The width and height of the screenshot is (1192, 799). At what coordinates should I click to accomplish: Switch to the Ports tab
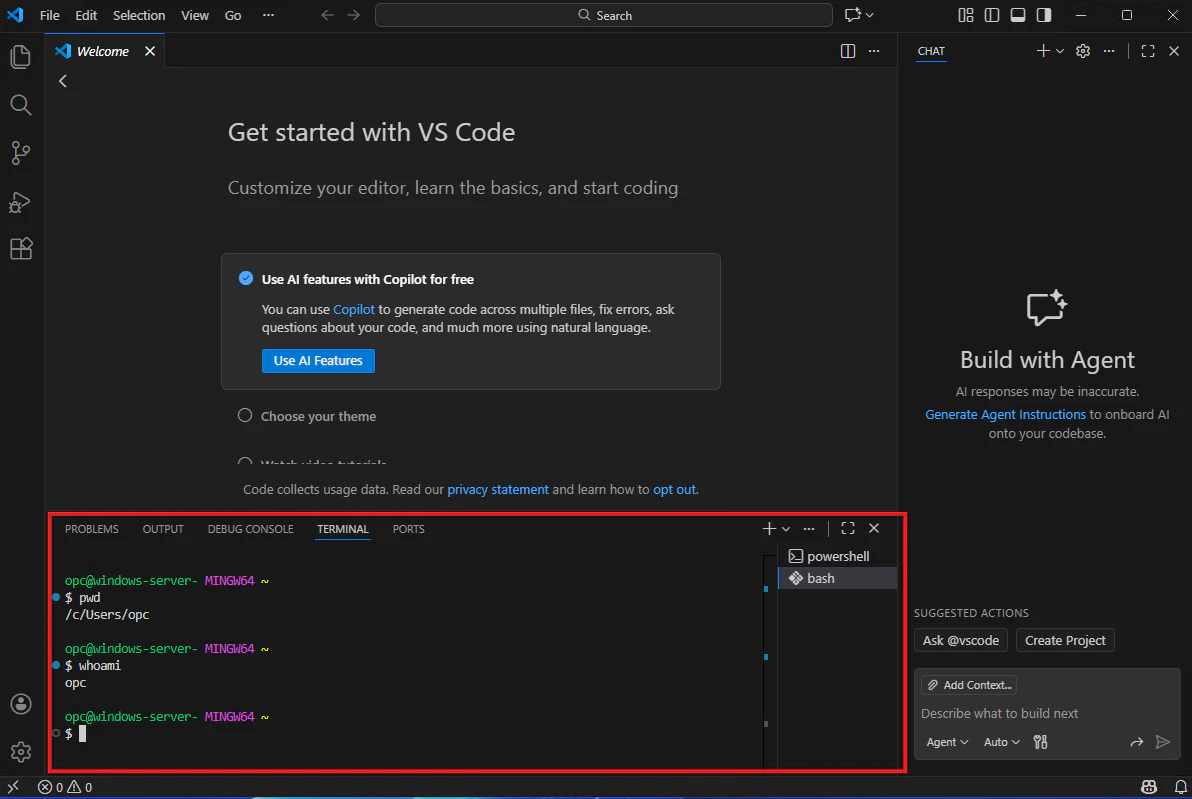408,529
